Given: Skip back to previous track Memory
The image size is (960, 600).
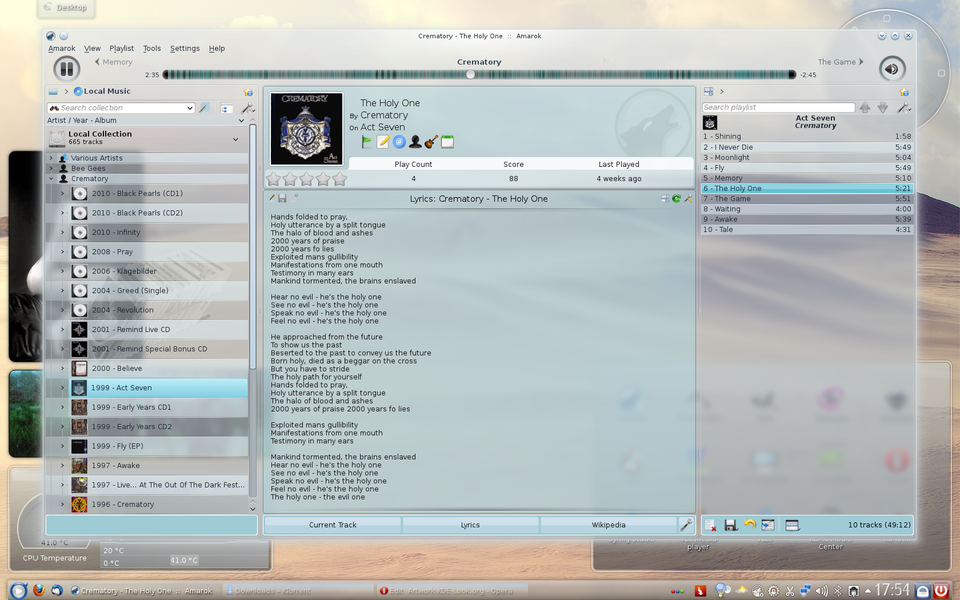Looking at the screenshot, I should tap(114, 62).
